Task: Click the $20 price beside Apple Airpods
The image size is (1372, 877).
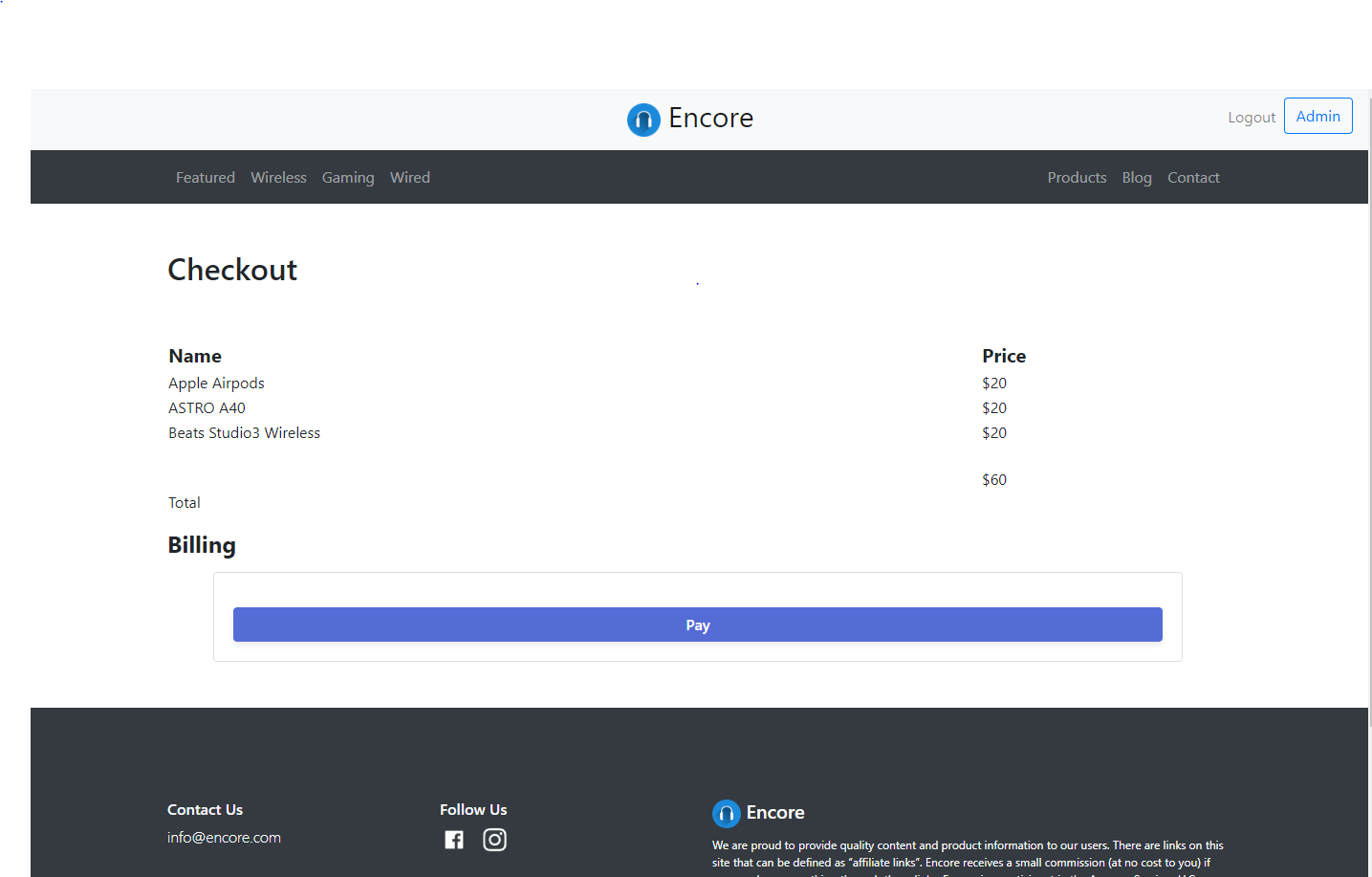Action: [994, 383]
